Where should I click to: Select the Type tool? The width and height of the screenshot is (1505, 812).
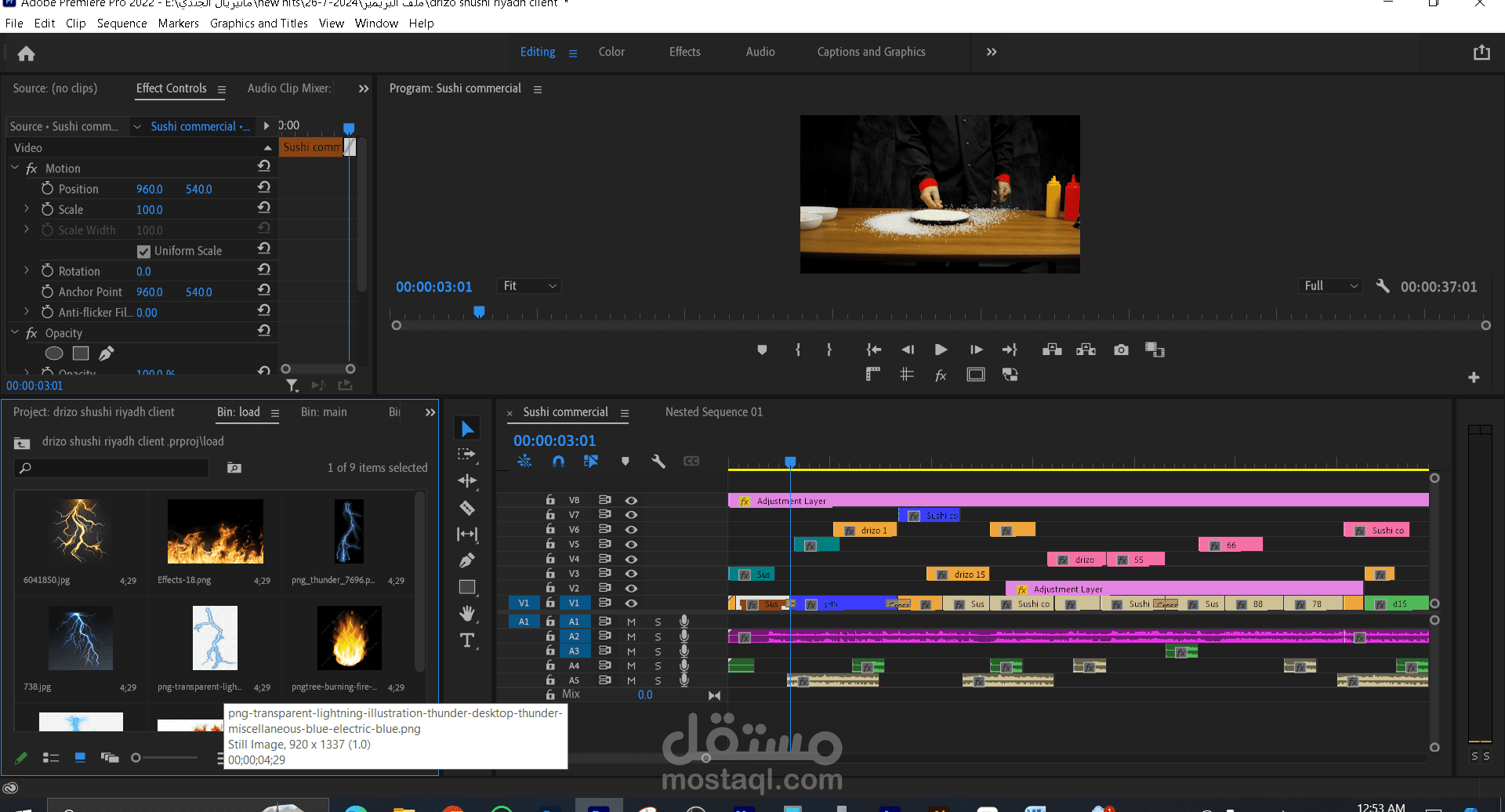(467, 640)
